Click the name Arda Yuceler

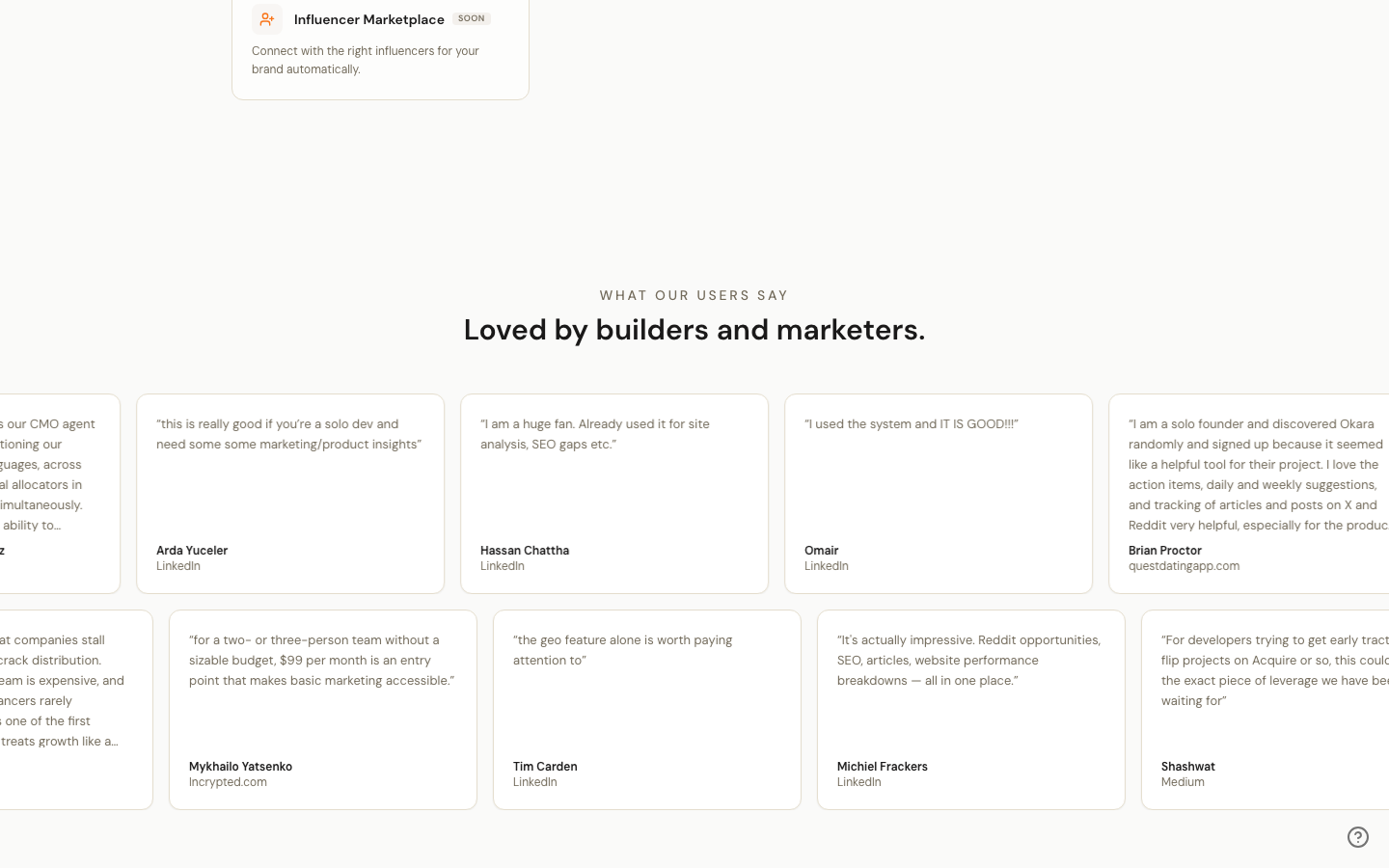point(192,551)
